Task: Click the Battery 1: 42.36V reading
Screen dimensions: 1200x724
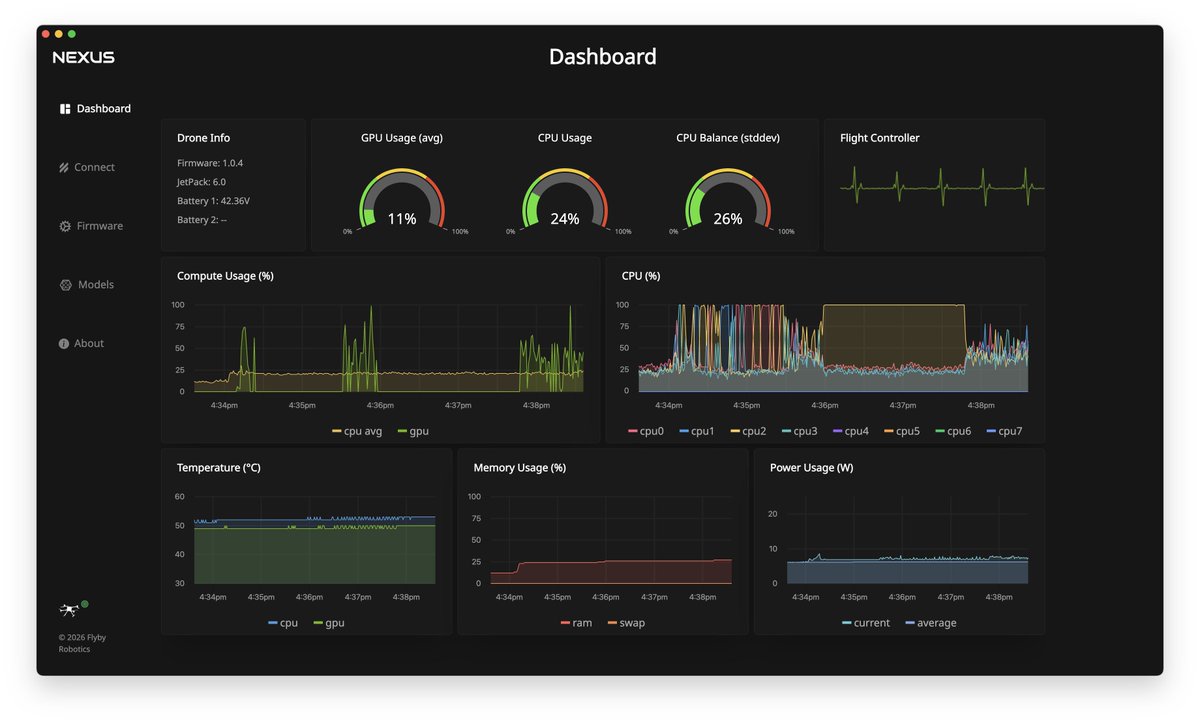Action: (x=213, y=201)
